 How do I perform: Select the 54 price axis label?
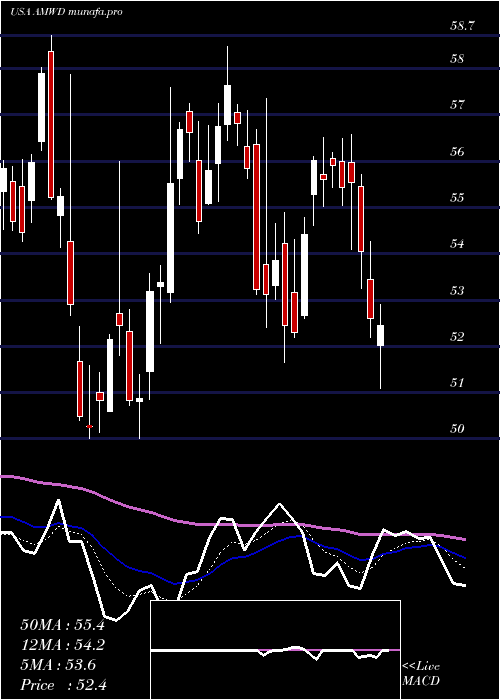coord(458,244)
